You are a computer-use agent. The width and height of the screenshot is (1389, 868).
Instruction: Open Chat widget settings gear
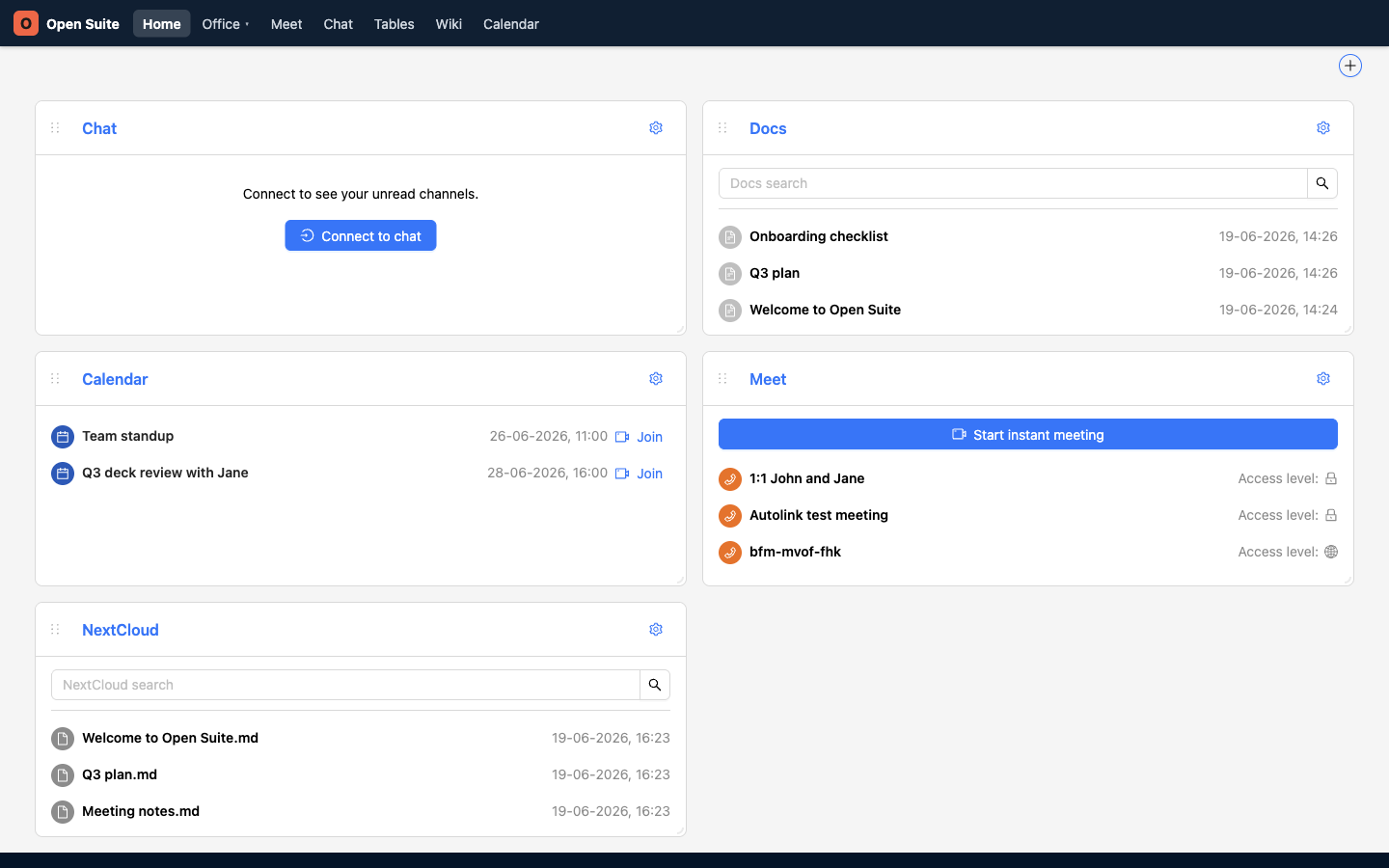[x=656, y=128]
